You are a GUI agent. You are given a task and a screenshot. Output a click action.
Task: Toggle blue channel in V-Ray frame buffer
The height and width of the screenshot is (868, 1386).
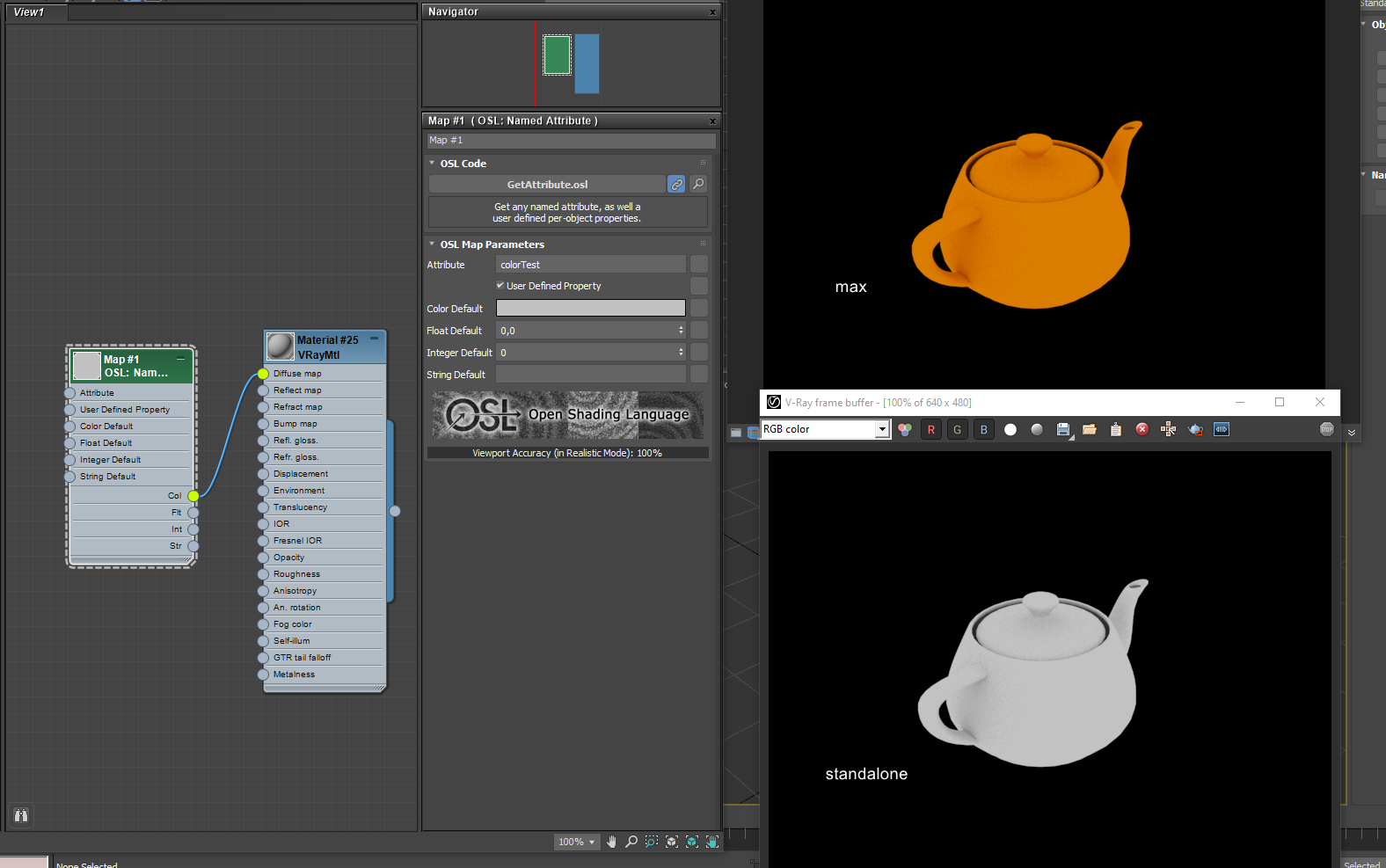983,429
